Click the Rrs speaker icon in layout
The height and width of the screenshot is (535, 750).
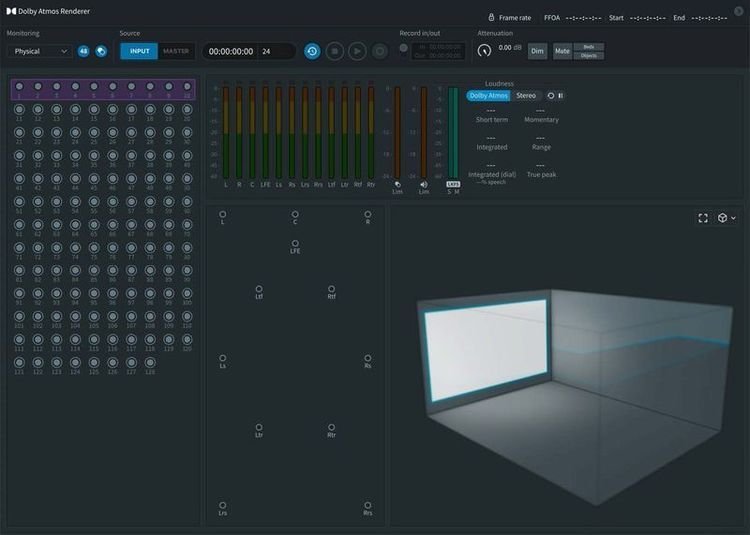coord(368,505)
